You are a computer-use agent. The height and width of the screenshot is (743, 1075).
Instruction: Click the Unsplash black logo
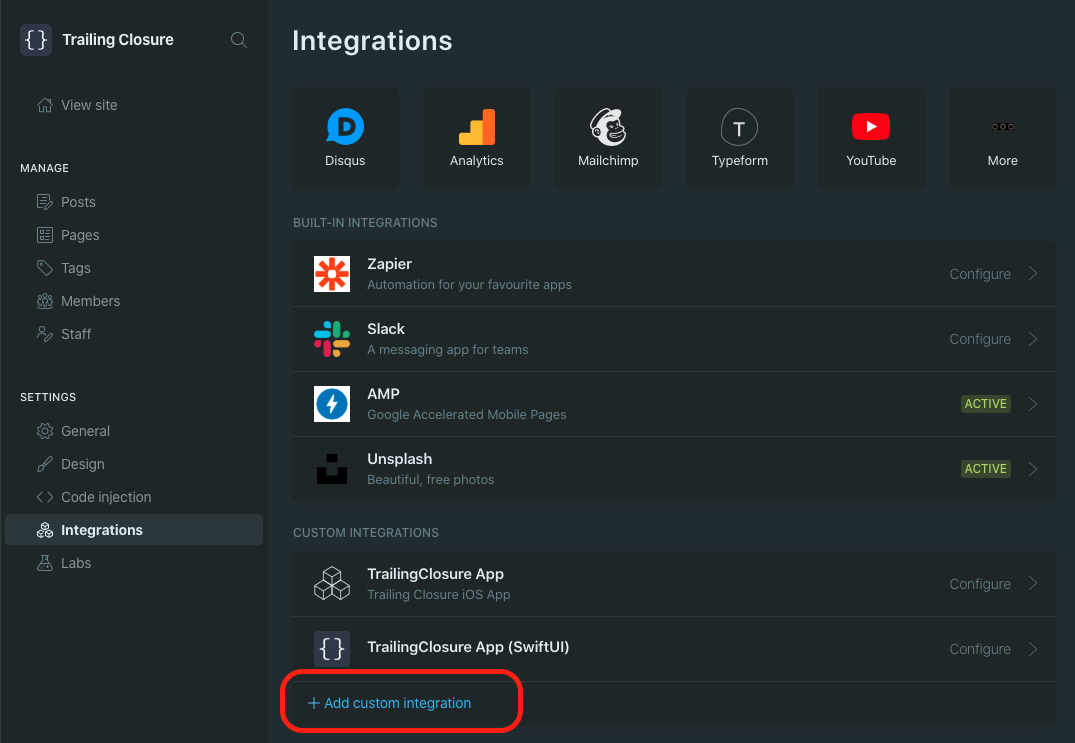(332, 469)
